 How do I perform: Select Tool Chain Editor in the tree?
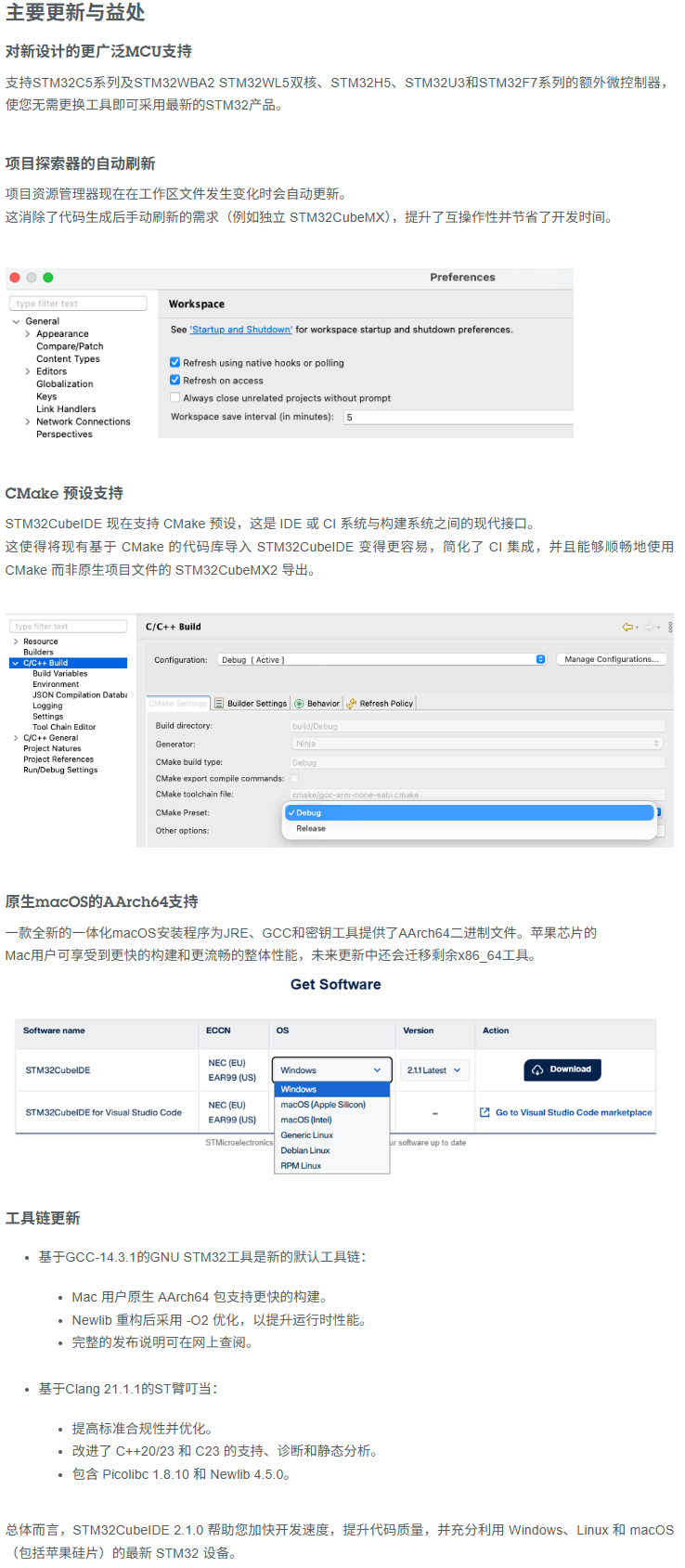click(64, 727)
